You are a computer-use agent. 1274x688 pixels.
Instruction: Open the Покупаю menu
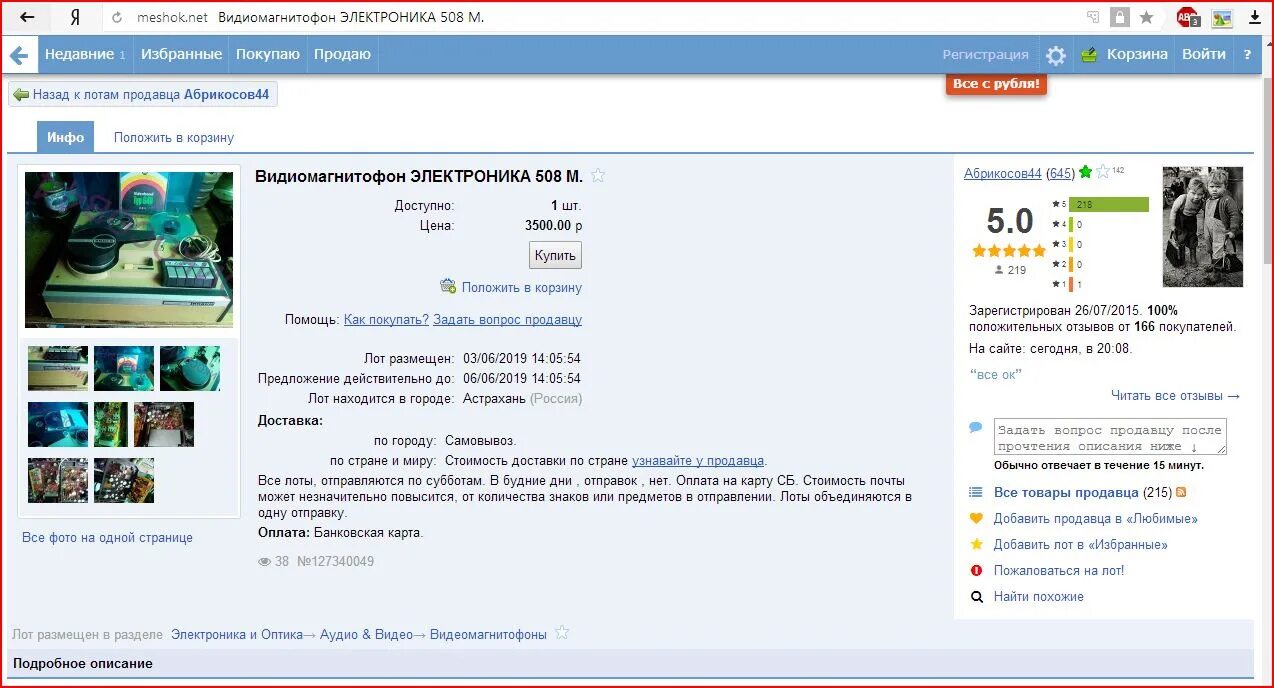(x=267, y=55)
